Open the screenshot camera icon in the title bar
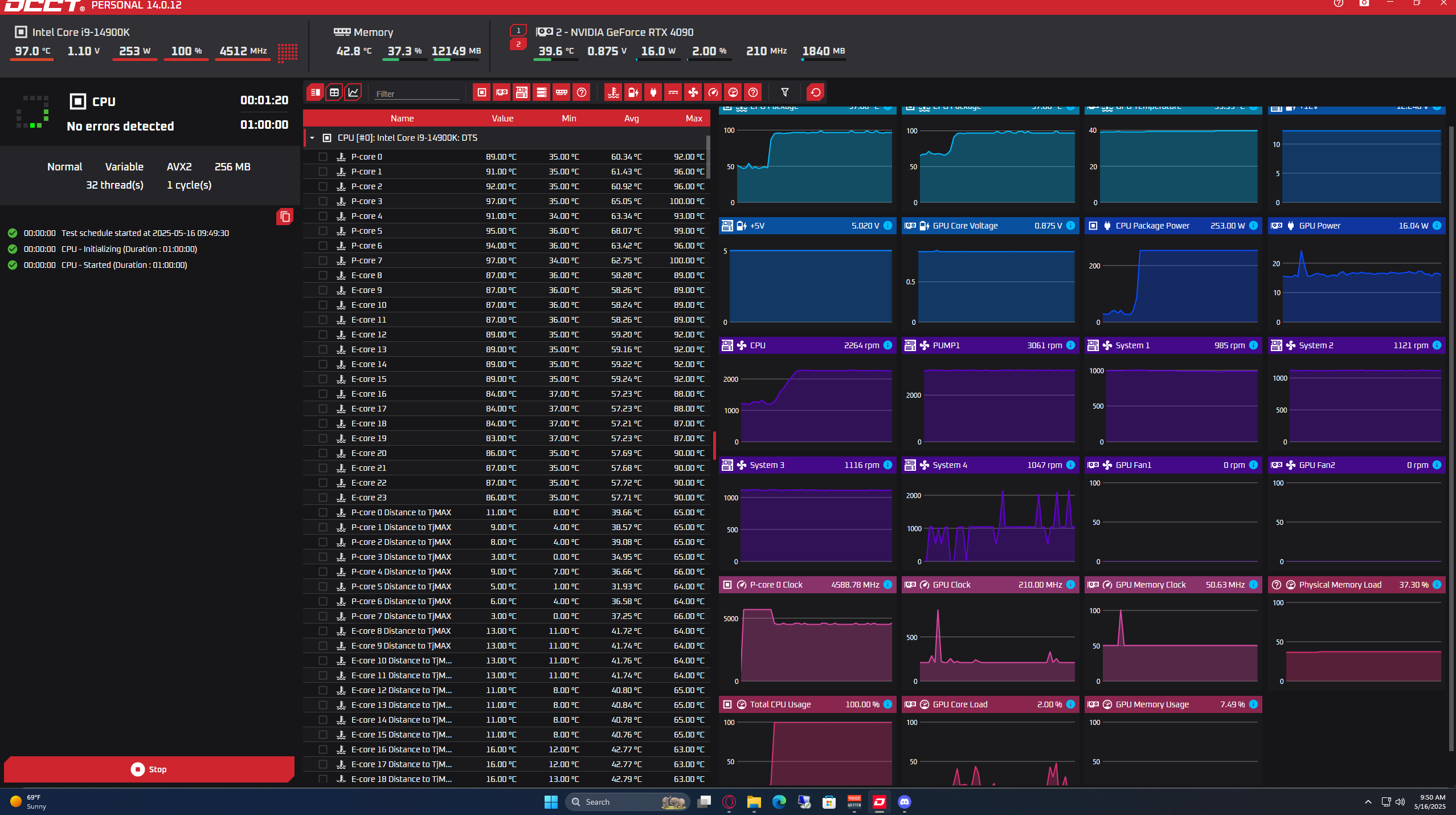1456x815 pixels. click(1364, 3)
